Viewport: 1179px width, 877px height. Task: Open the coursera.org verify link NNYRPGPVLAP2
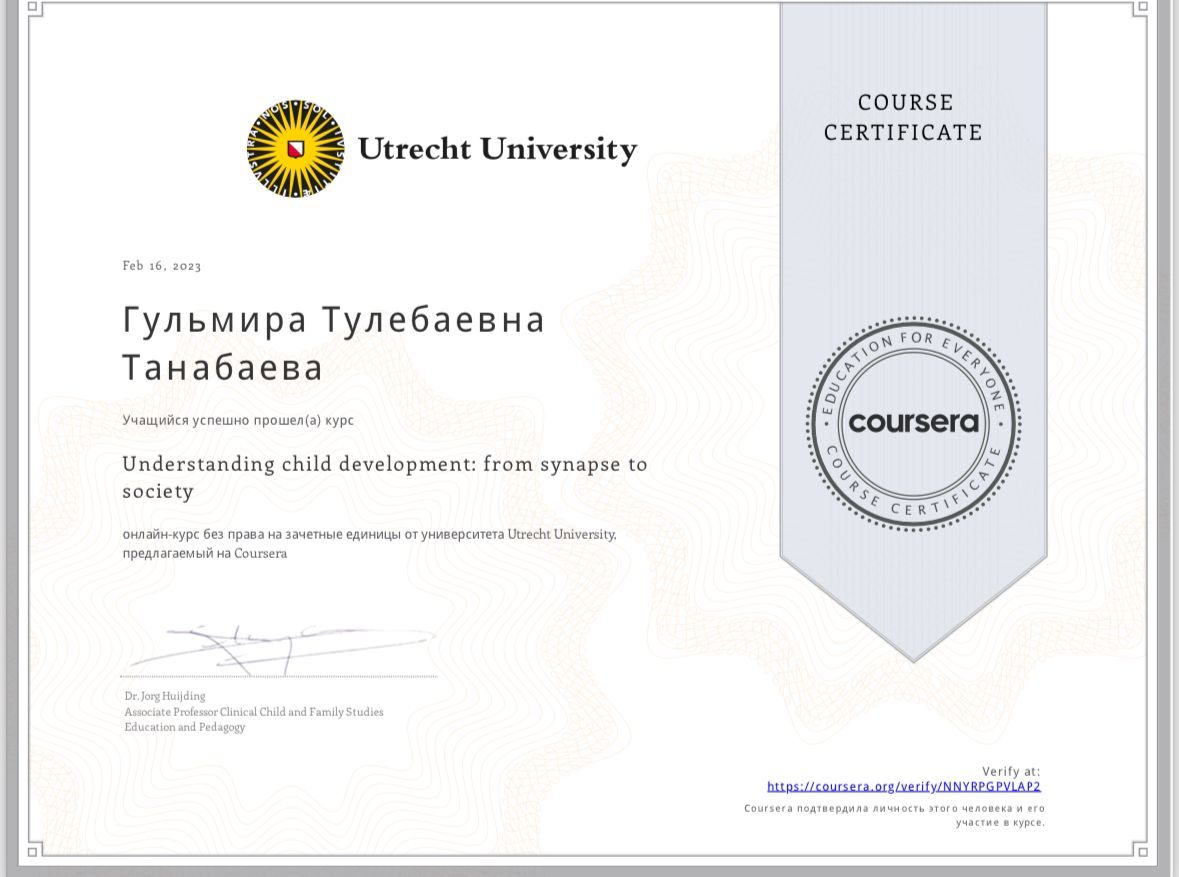[904, 787]
